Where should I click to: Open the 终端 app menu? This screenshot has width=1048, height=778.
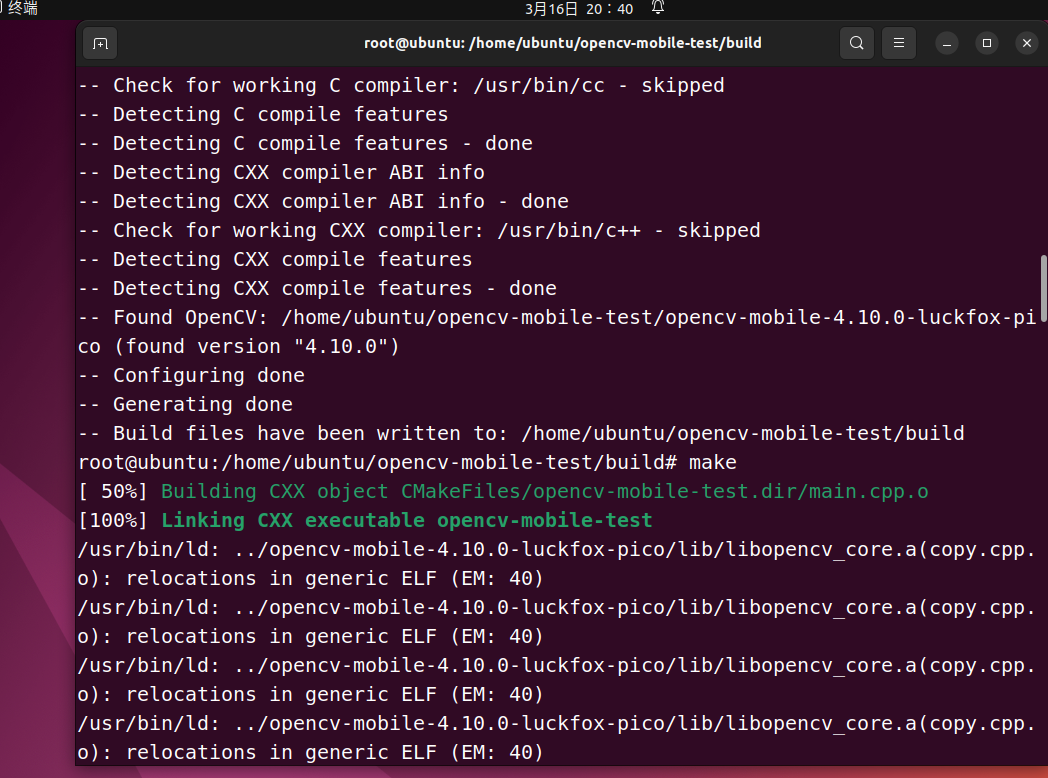[20, 8]
